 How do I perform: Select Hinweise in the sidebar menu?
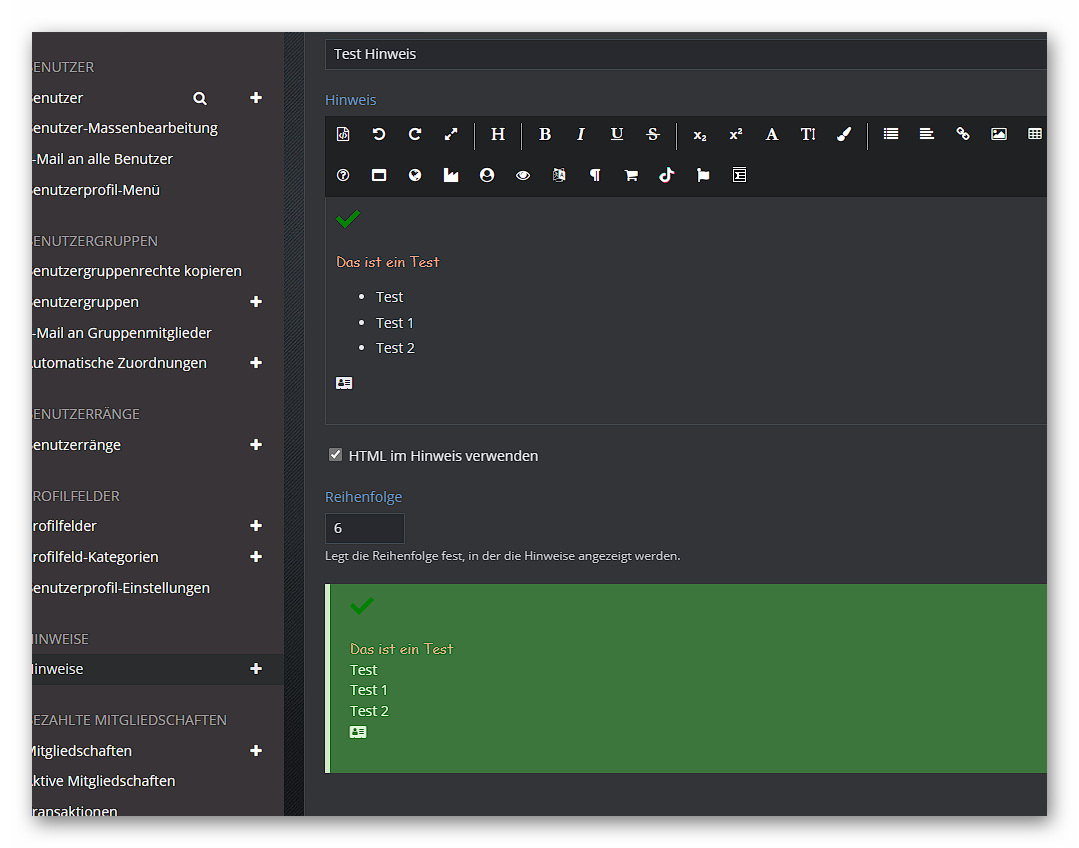coord(58,669)
